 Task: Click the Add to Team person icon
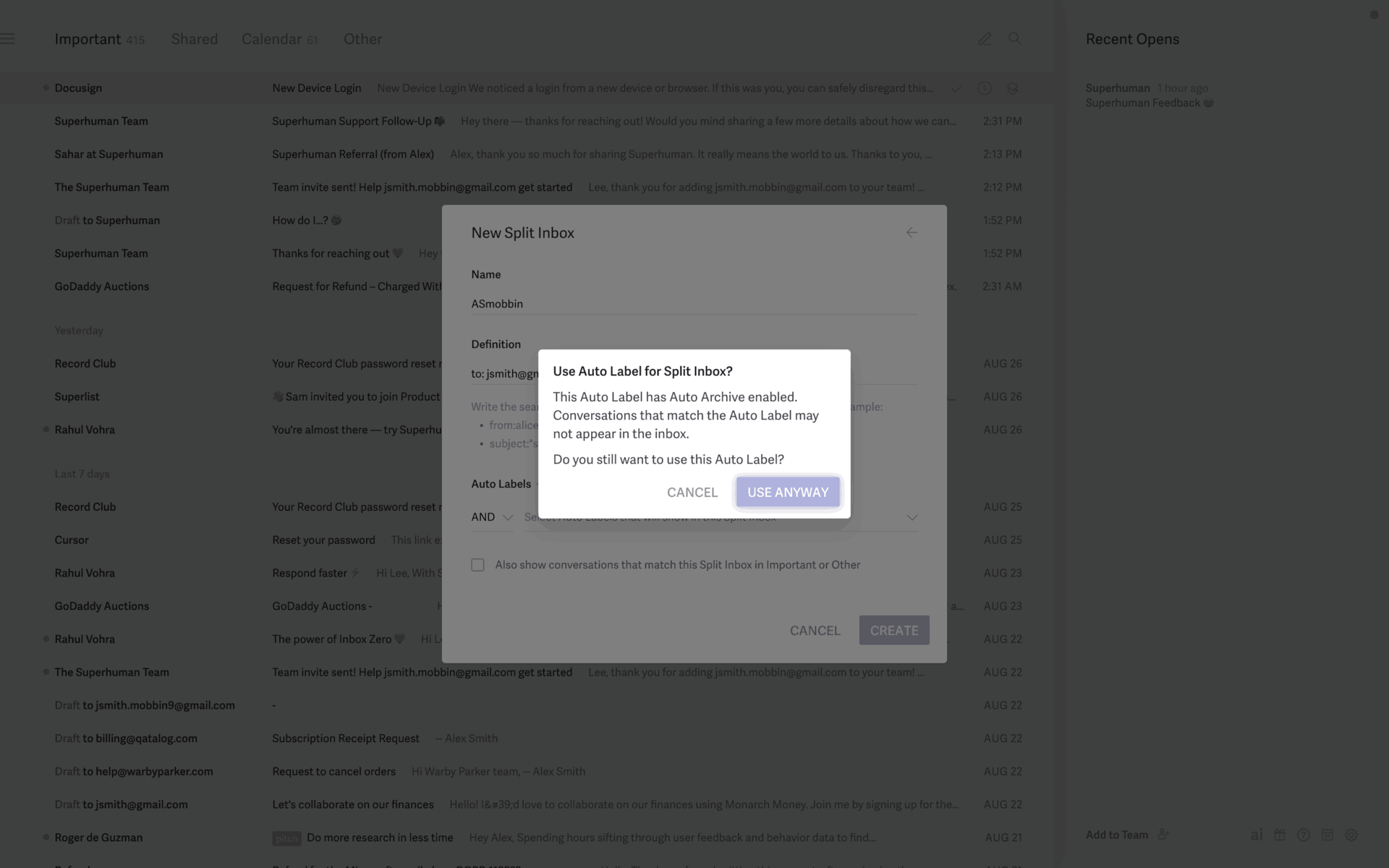click(1163, 835)
